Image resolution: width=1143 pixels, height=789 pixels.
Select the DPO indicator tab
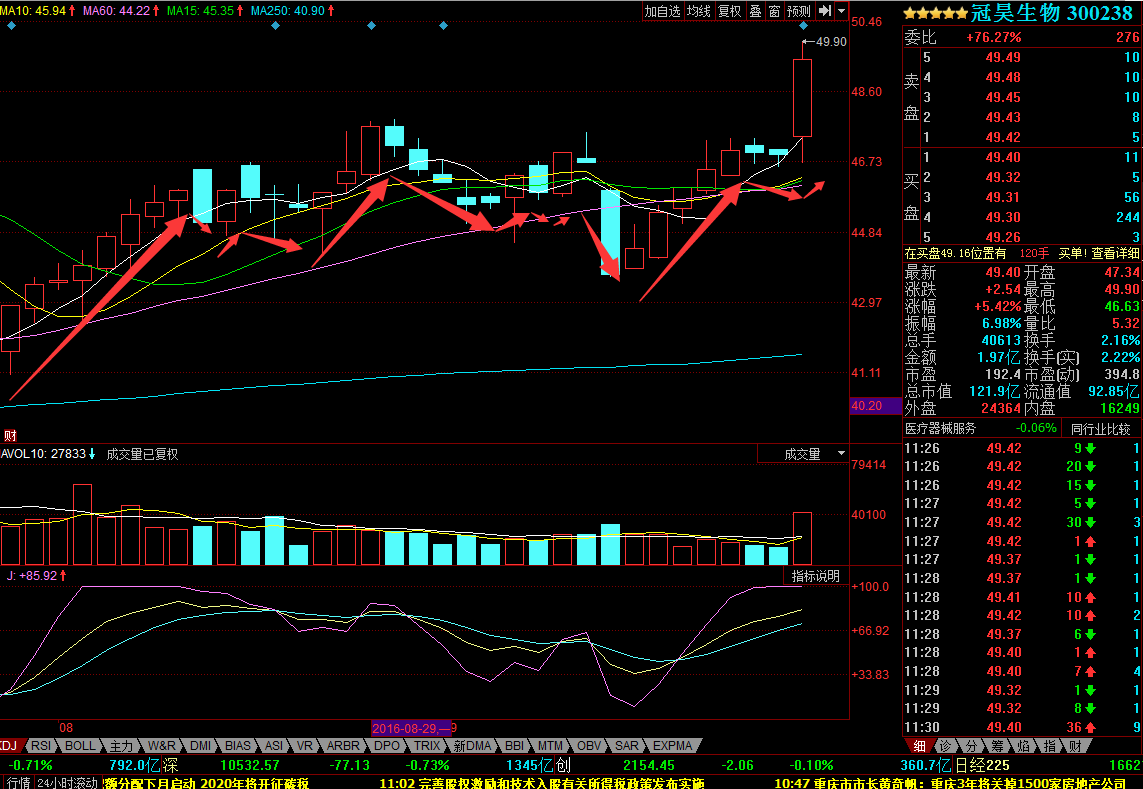(386, 745)
